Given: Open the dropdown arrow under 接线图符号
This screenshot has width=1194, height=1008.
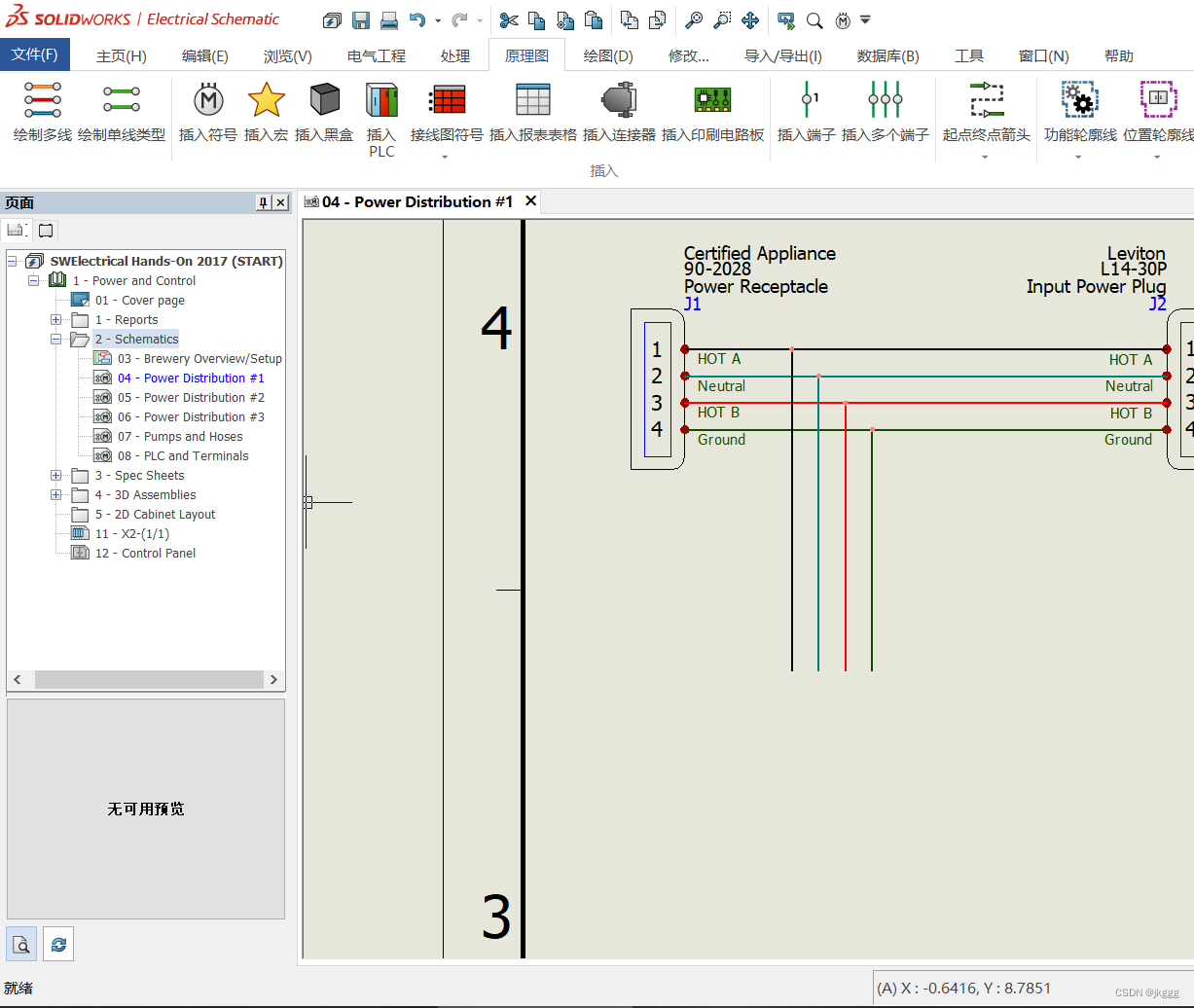Looking at the screenshot, I should 445,157.
